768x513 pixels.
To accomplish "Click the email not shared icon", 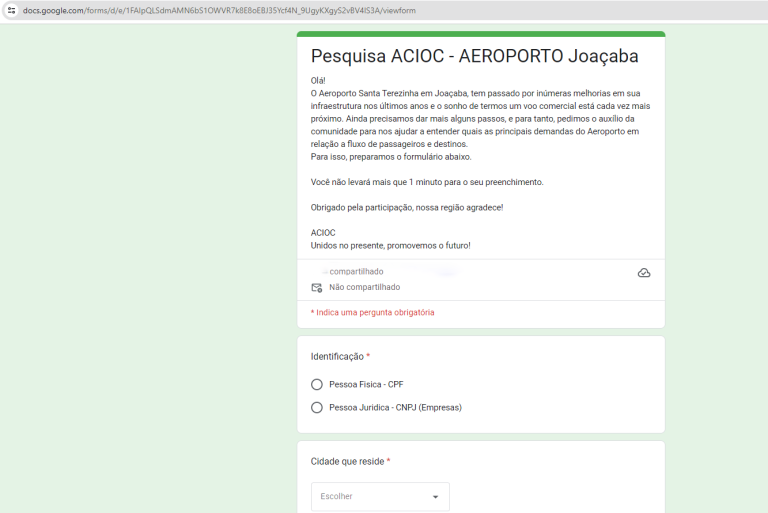I will 317,288.
